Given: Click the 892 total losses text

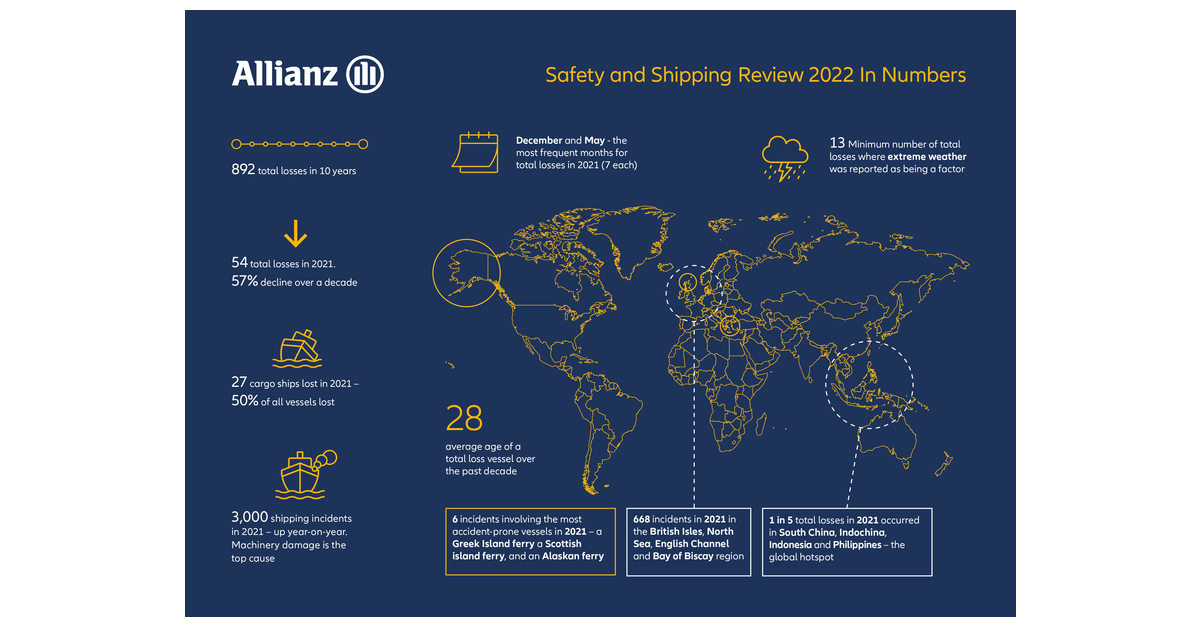Looking at the screenshot, I should tap(290, 170).
